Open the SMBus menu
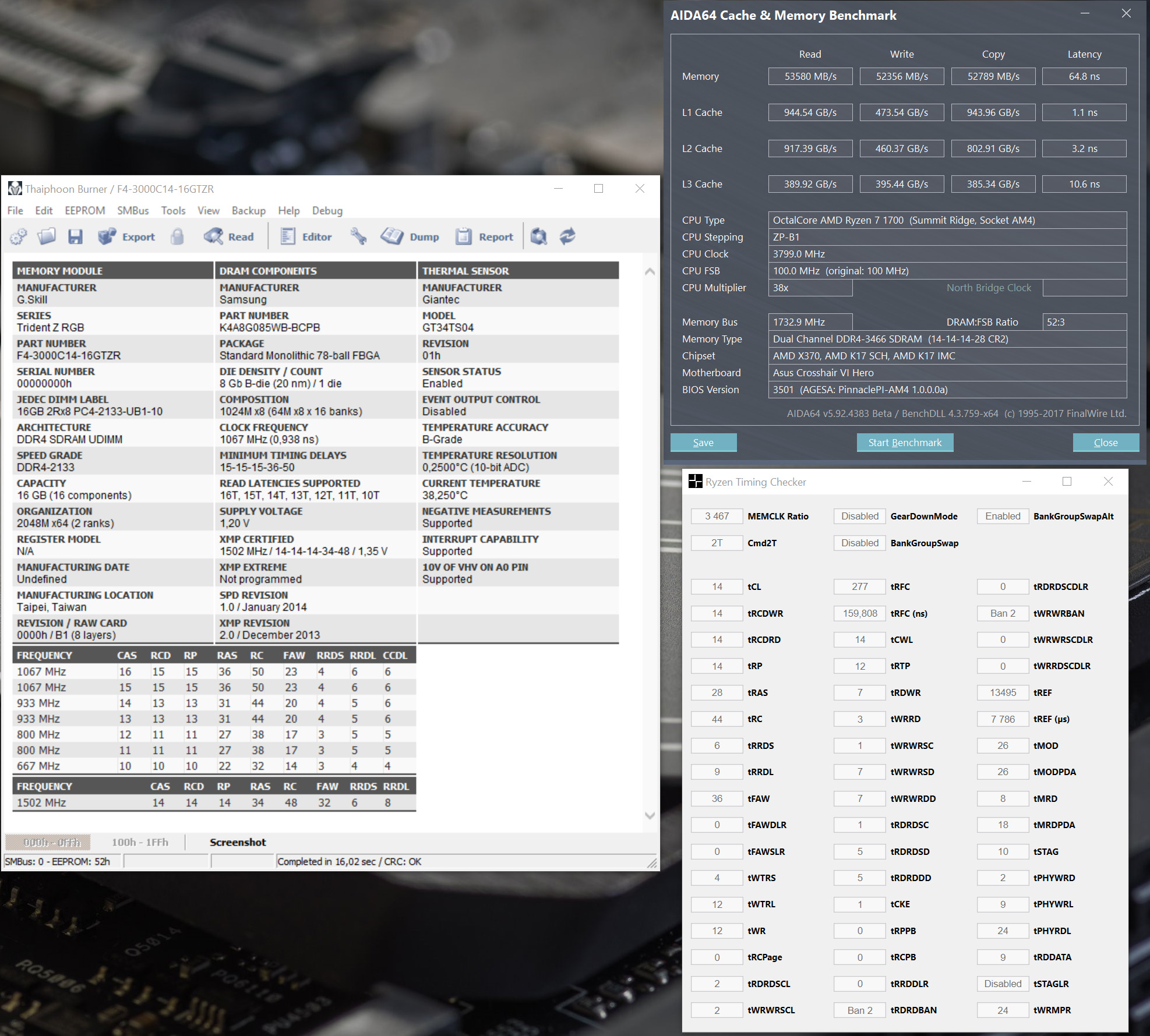Screen dimensions: 1150x1036 pyautogui.click(x=133, y=211)
